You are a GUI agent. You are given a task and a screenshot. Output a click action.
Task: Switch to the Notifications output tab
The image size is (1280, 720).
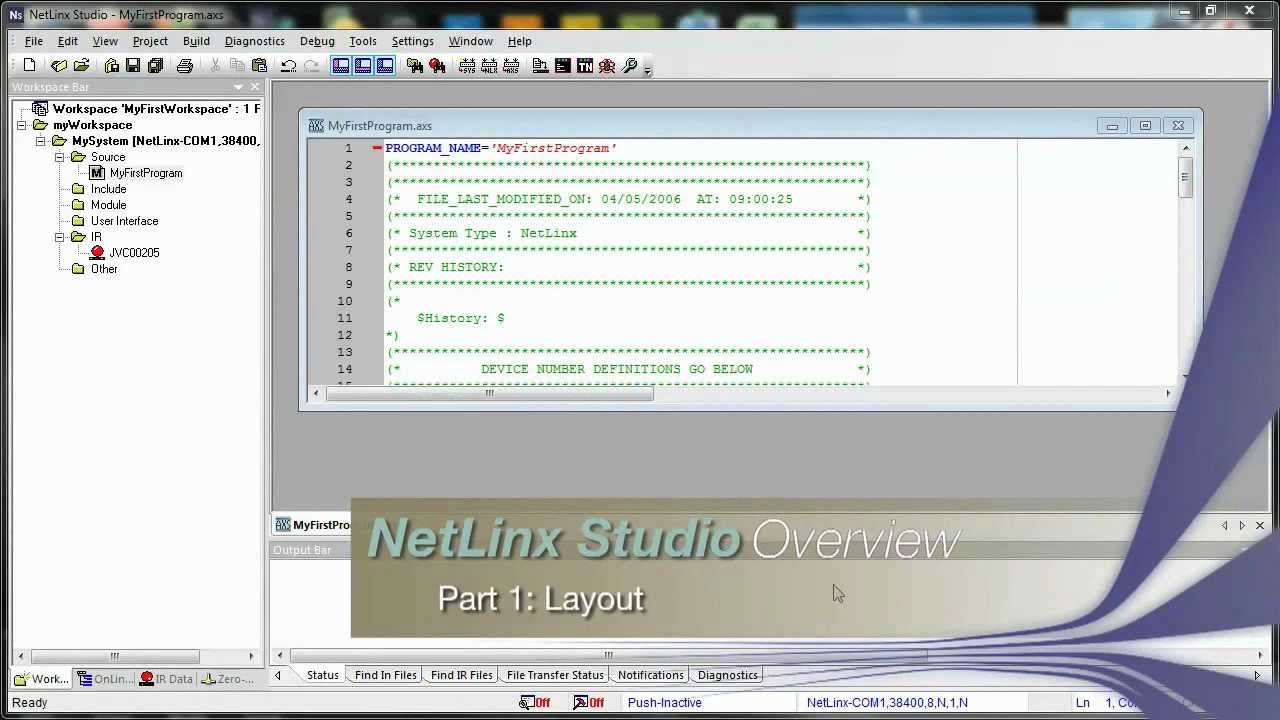650,675
